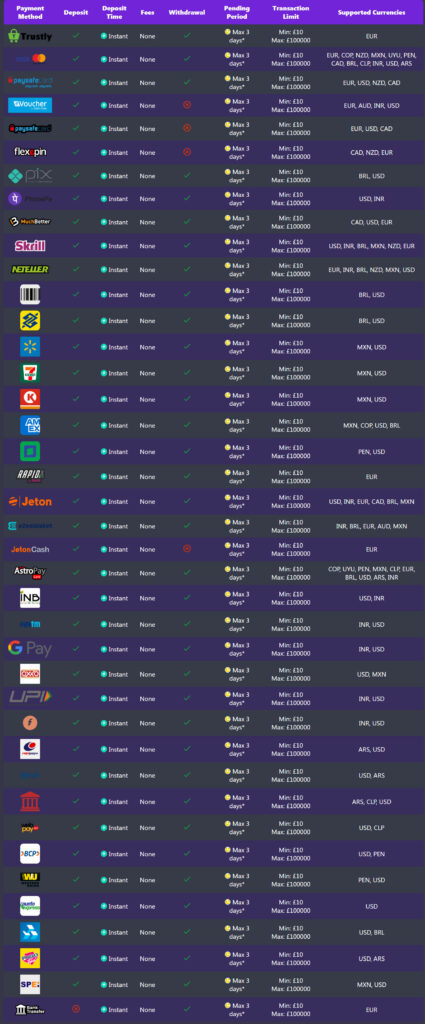Click the Trustly payment logo
The width and height of the screenshot is (425, 1024).
coord(30,37)
